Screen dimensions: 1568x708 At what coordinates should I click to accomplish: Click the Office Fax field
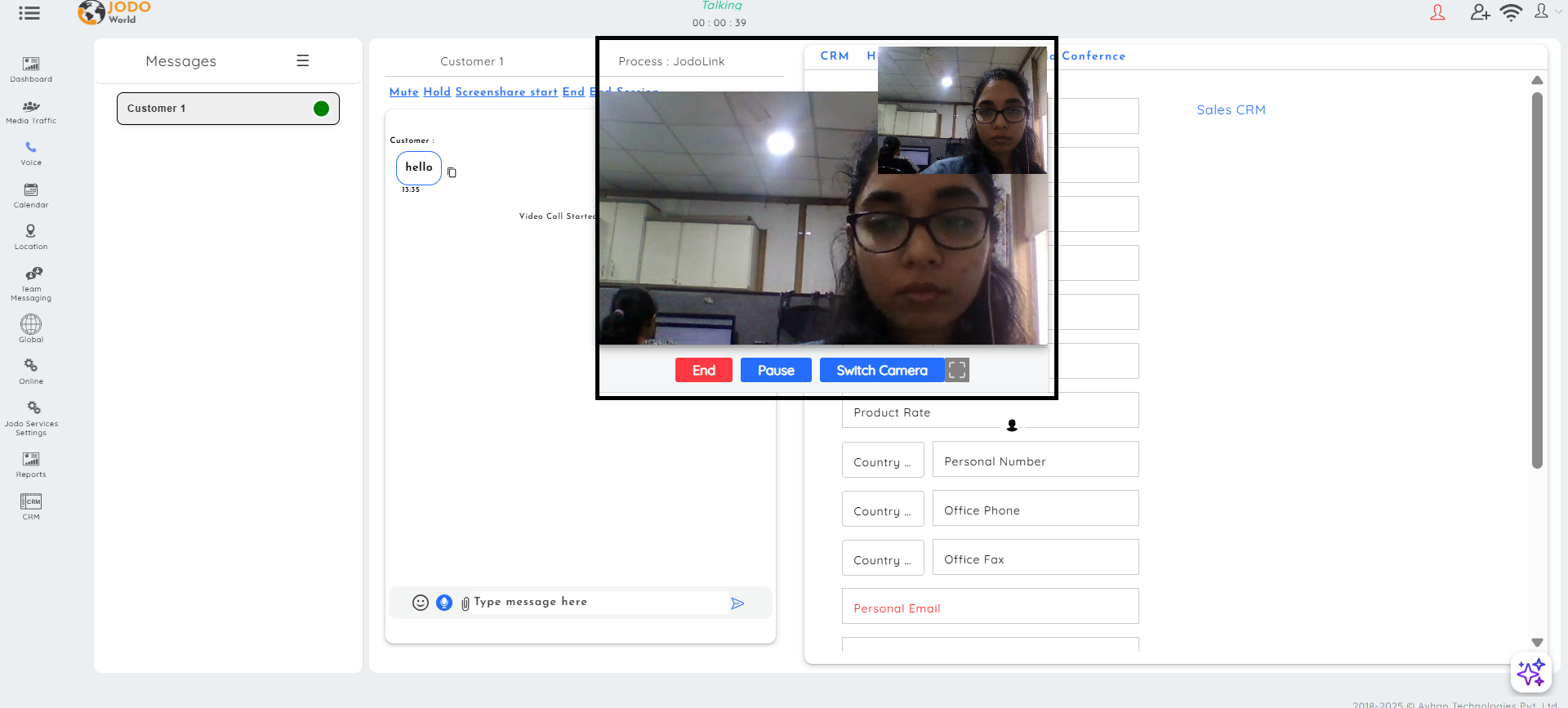(x=1036, y=558)
